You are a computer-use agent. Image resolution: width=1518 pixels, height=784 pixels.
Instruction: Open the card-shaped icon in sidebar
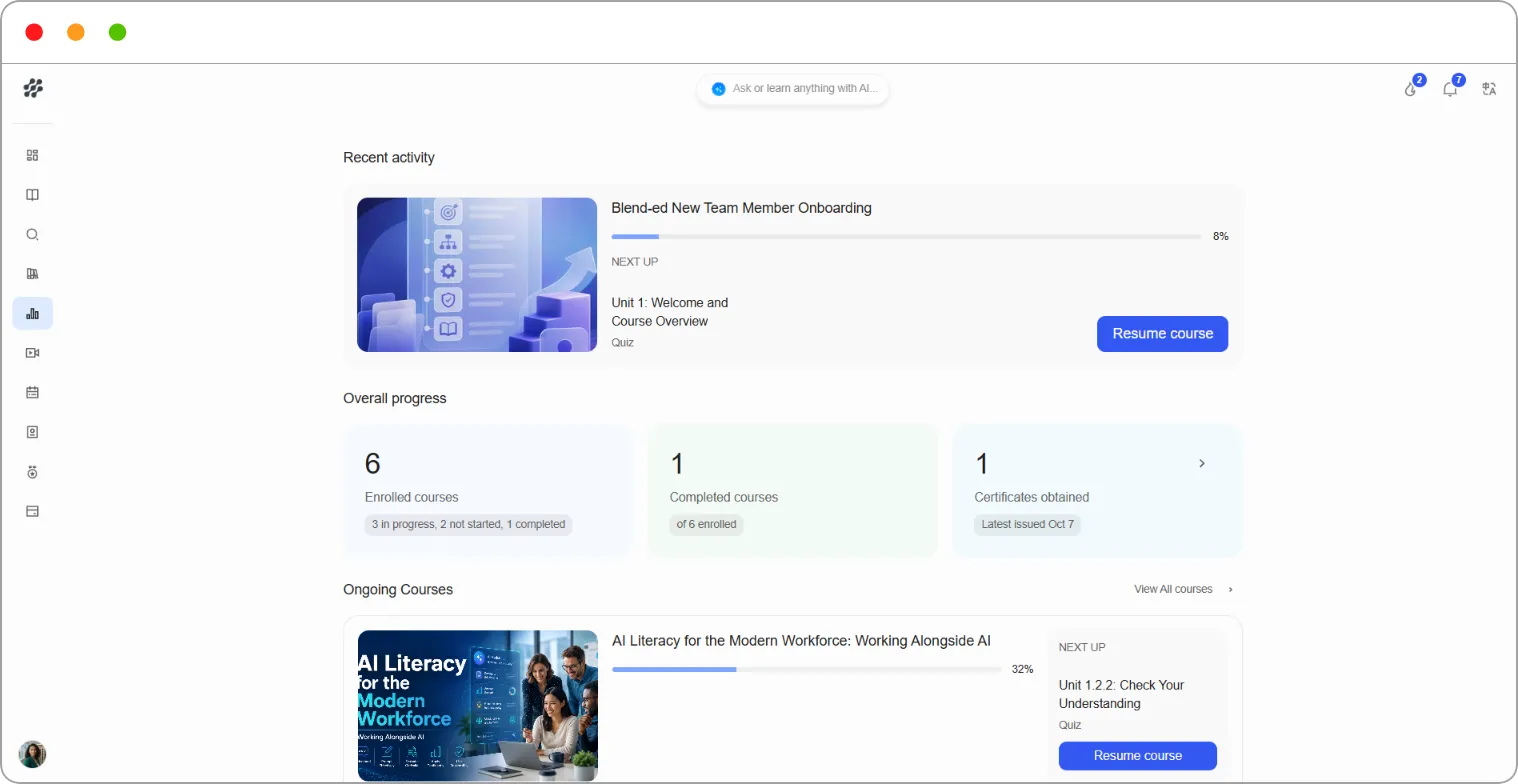32,511
